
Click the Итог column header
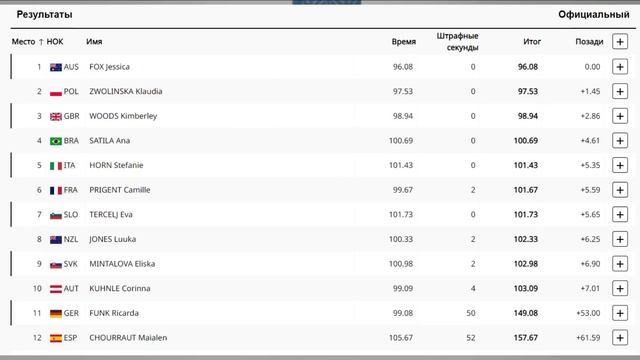click(532, 42)
